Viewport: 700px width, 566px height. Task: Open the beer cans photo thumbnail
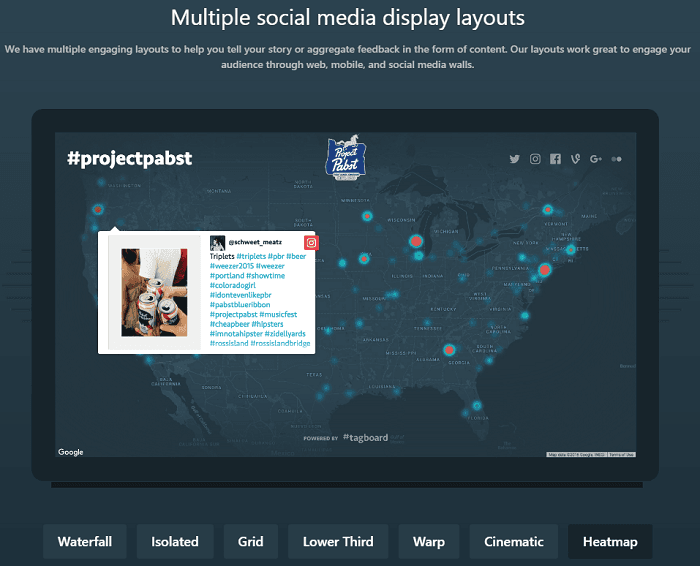pyautogui.click(x=154, y=293)
